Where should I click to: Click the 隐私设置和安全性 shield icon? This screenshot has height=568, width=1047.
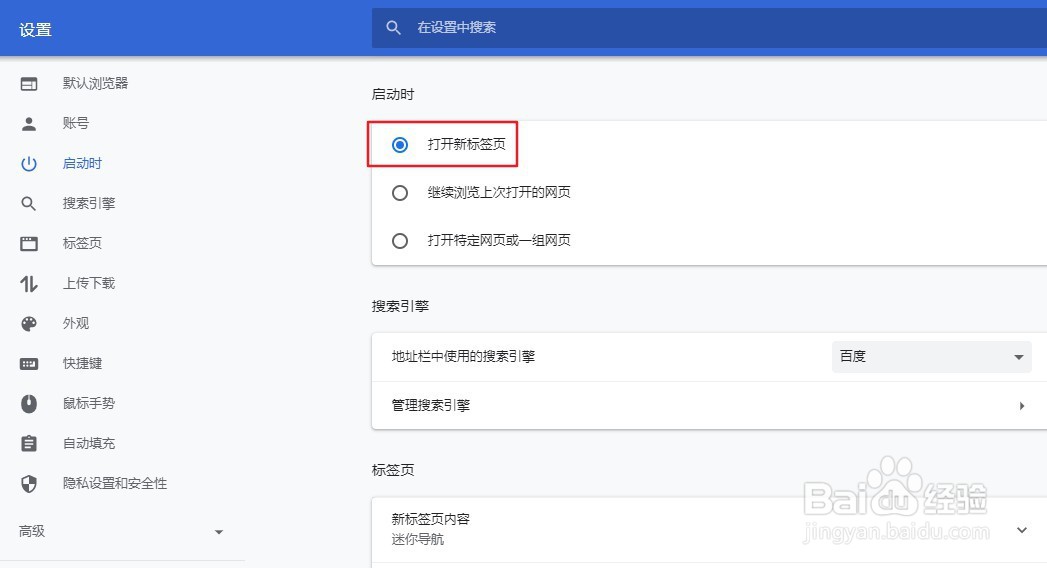coord(29,484)
